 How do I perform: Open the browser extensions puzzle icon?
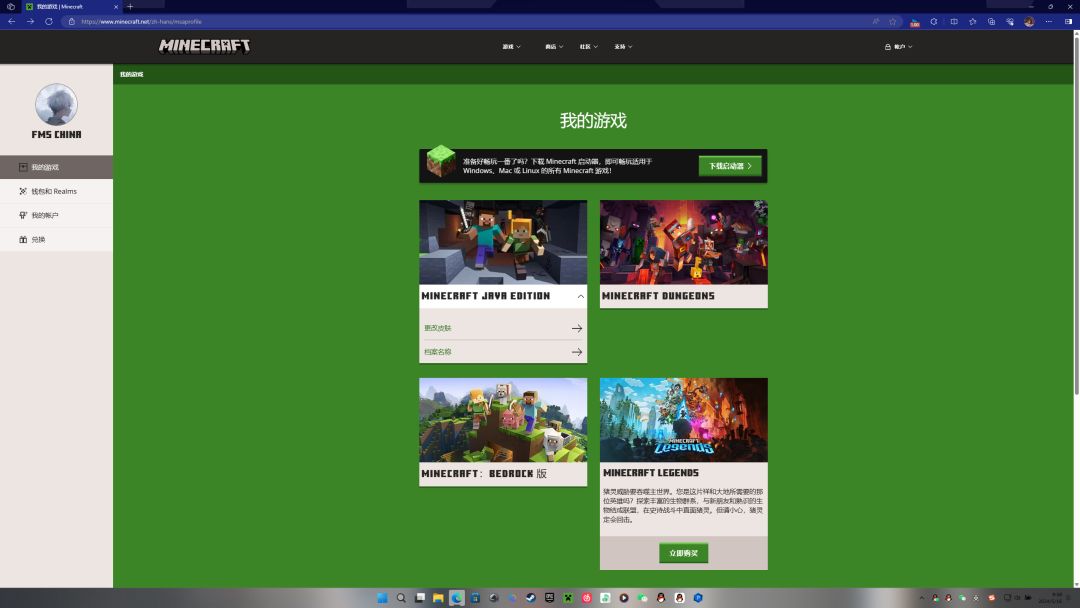pyautogui.click(x=934, y=21)
